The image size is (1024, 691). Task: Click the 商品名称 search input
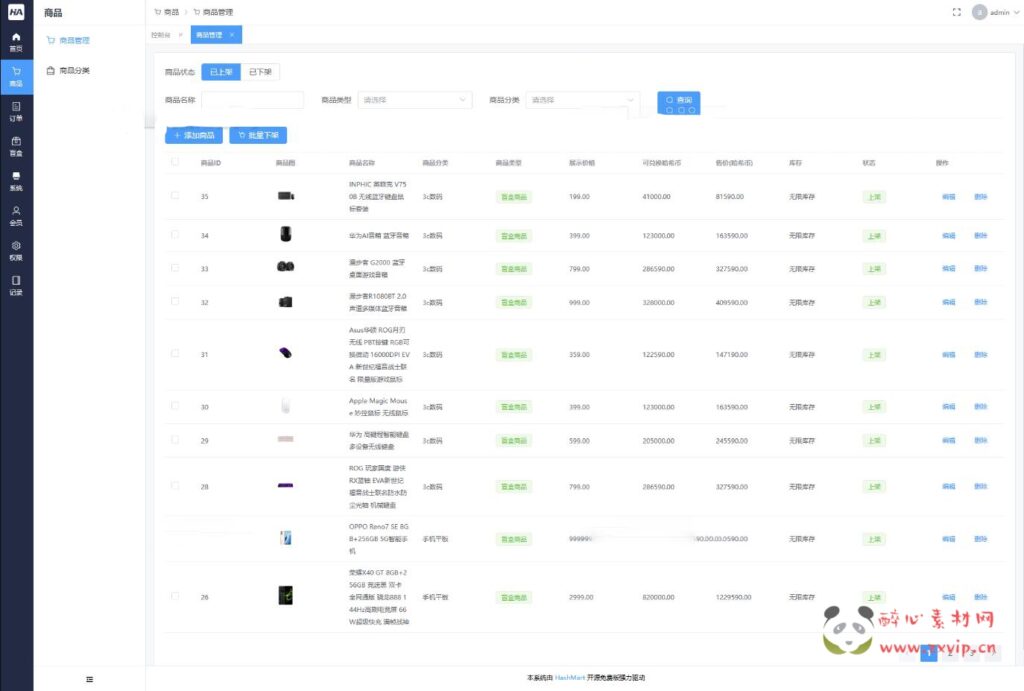(252, 100)
